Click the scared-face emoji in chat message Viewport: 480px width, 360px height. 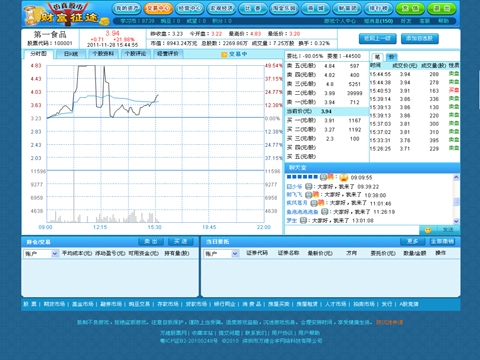(x=344, y=178)
